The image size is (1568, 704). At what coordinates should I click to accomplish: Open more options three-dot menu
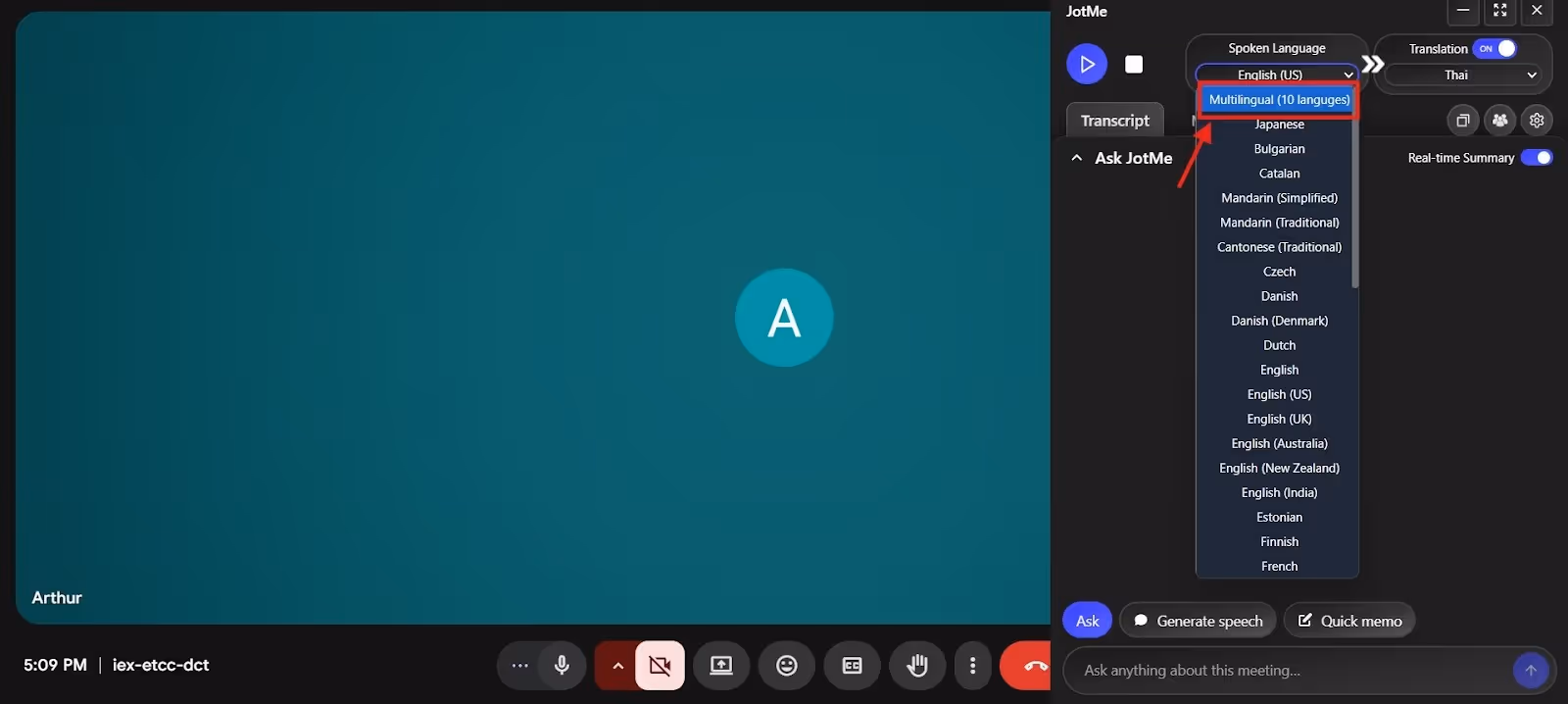coord(972,666)
